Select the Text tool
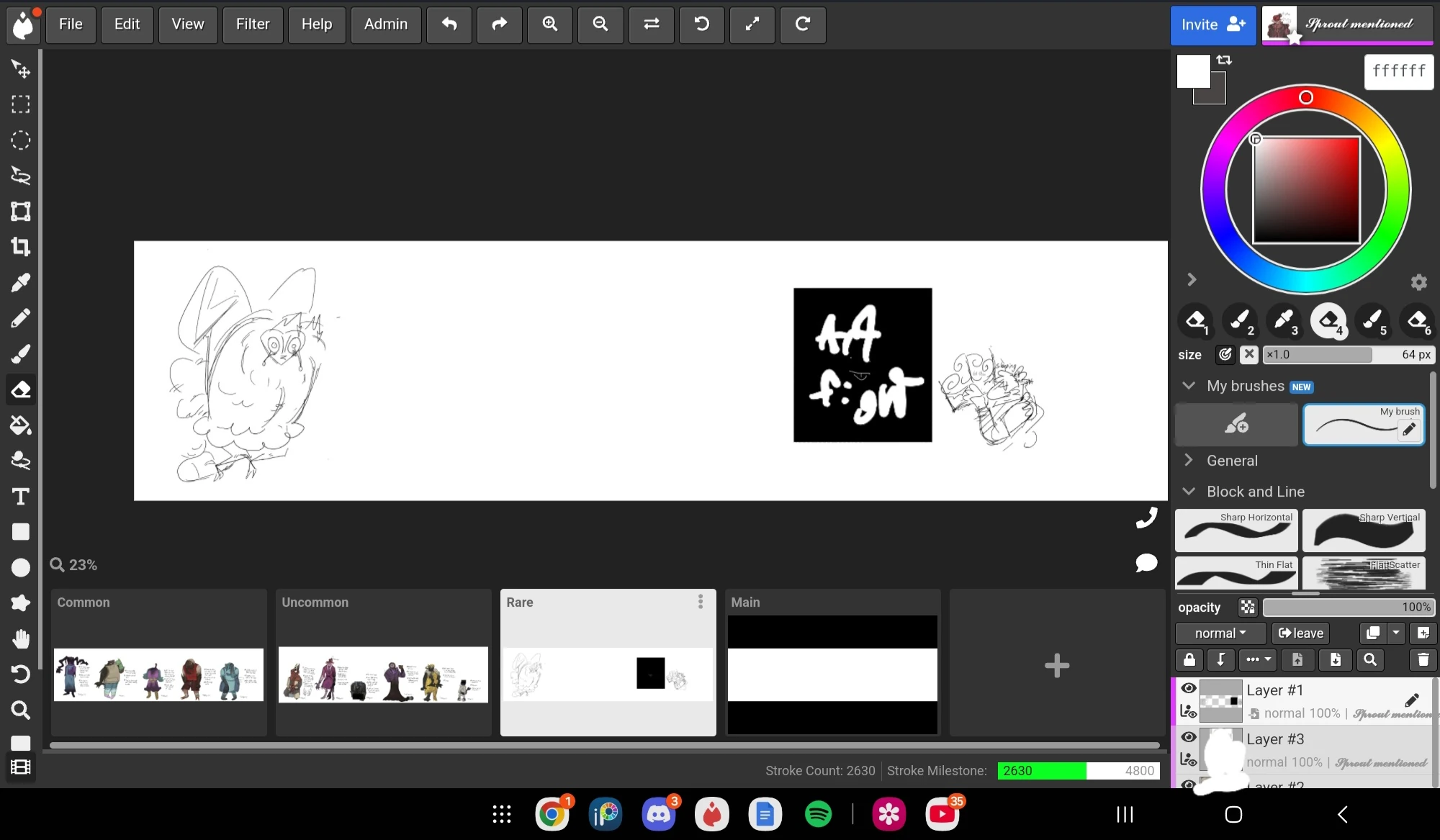The image size is (1440, 840). [20, 497]
